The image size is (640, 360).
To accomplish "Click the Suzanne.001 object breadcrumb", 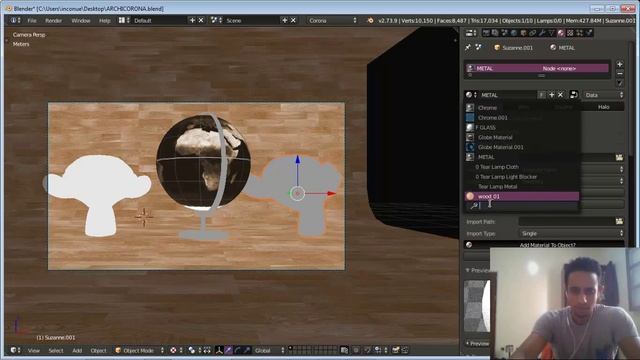I will [x=513, y=48].
